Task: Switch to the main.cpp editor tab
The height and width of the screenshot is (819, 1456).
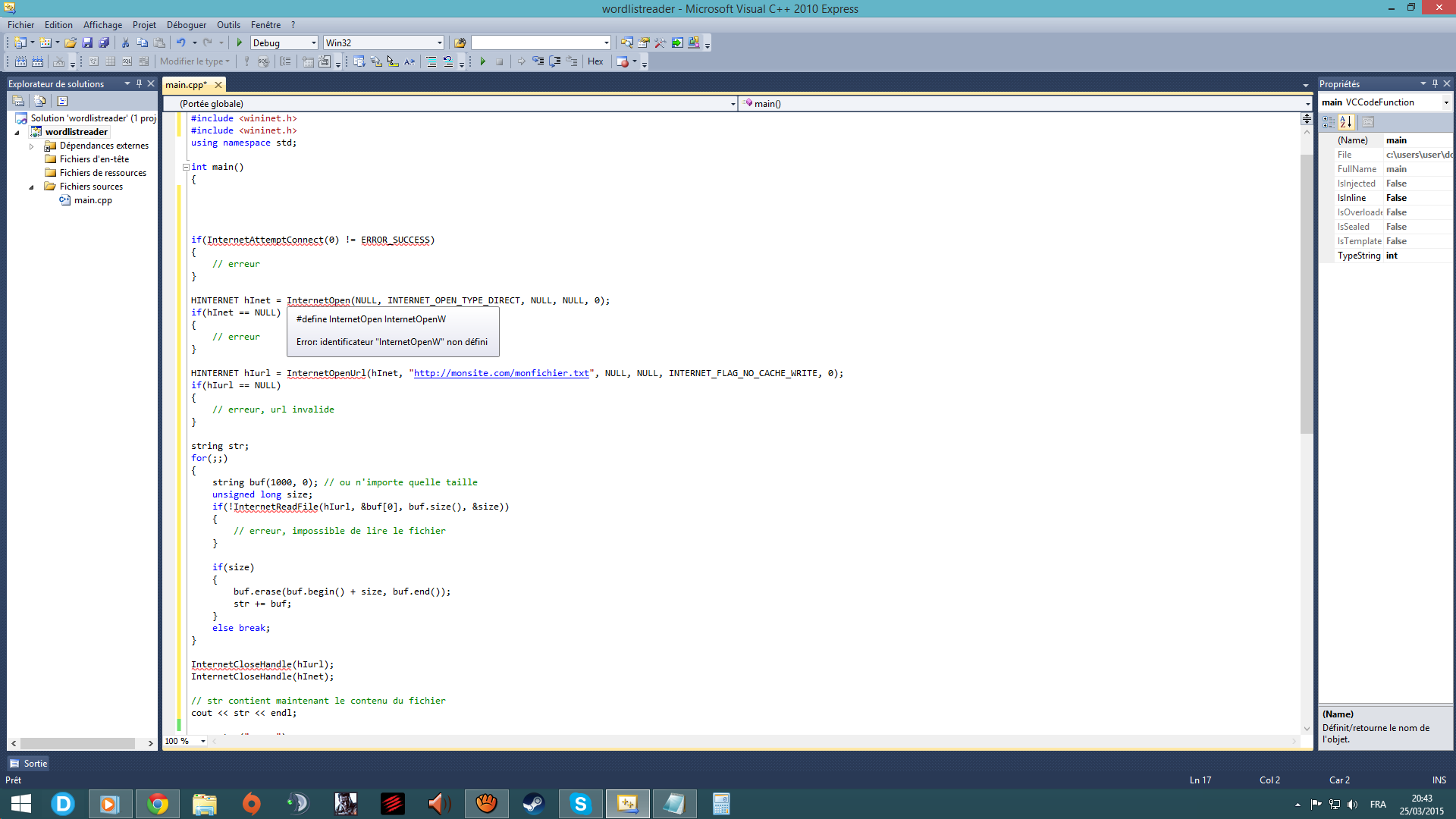Action: [x=186, y=84]
